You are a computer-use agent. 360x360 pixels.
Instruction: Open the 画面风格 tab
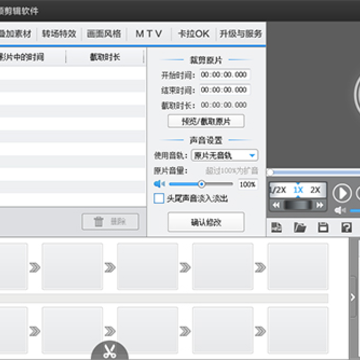(x=104, y=34)
